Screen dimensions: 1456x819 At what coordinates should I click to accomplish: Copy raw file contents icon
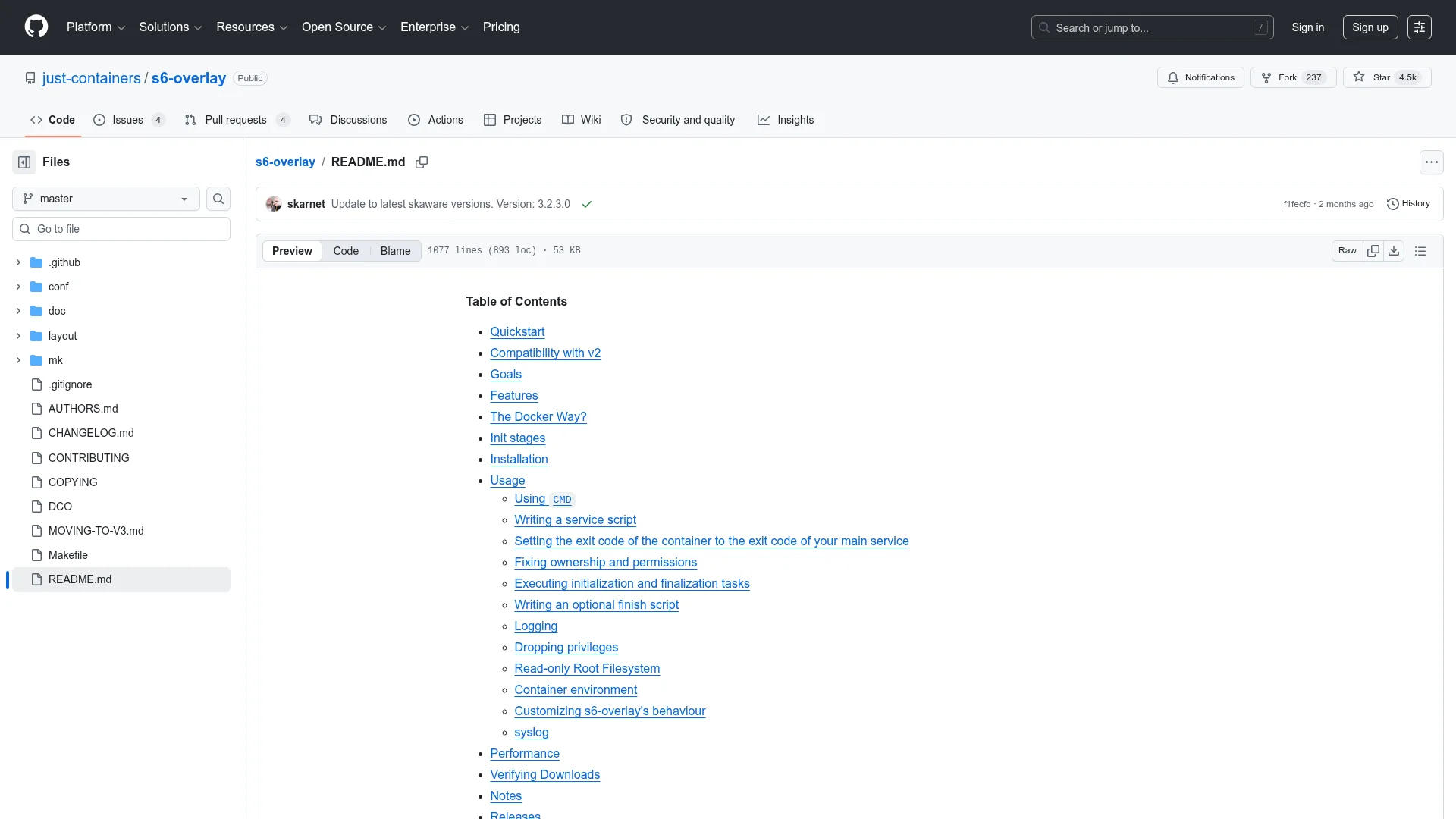tap(1373, 251)
